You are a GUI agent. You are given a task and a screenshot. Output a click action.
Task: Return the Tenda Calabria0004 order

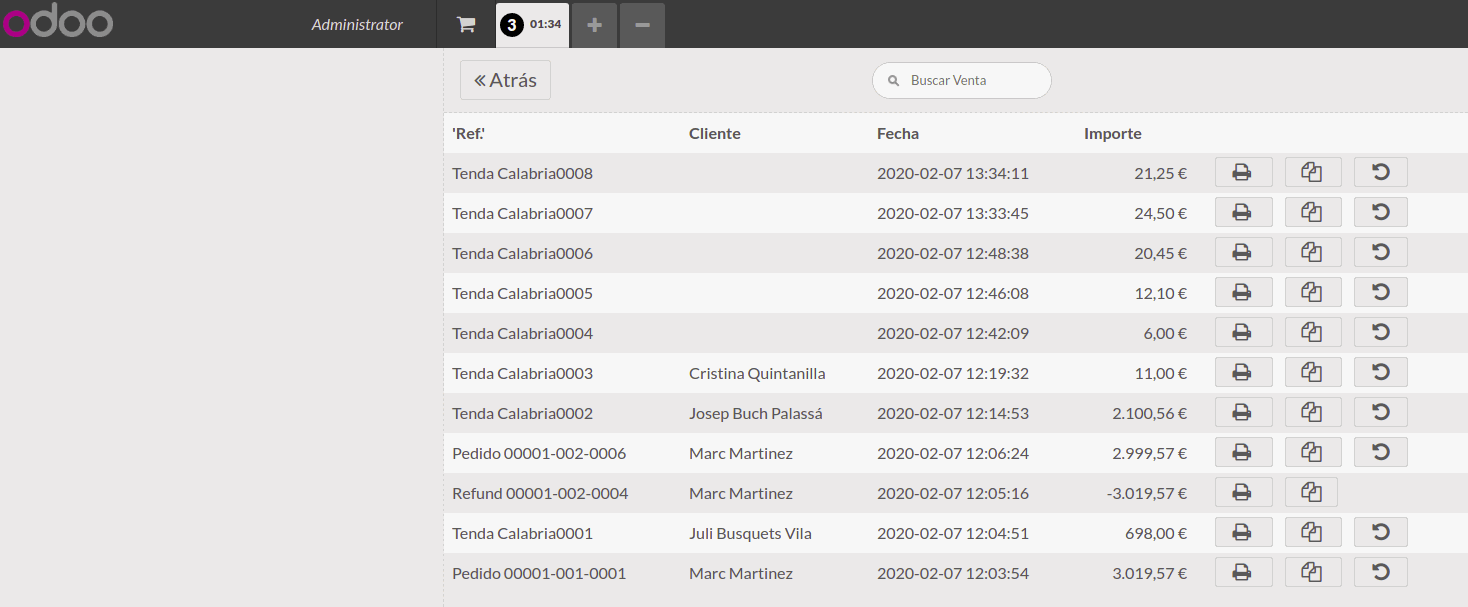tap(1380, 332)
